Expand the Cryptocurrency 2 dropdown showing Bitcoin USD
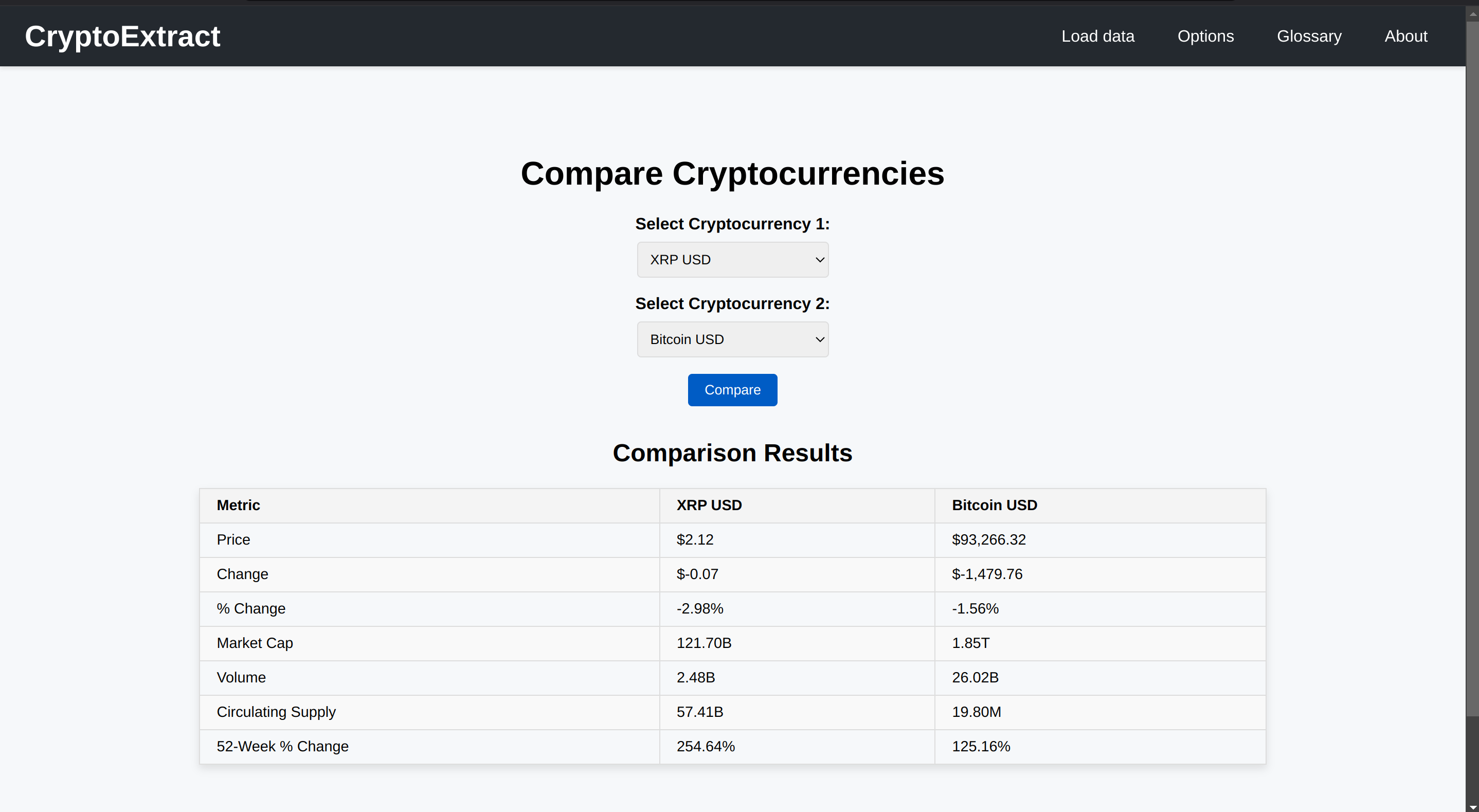This screenshot has height=812, width=1479. (732, 339)
